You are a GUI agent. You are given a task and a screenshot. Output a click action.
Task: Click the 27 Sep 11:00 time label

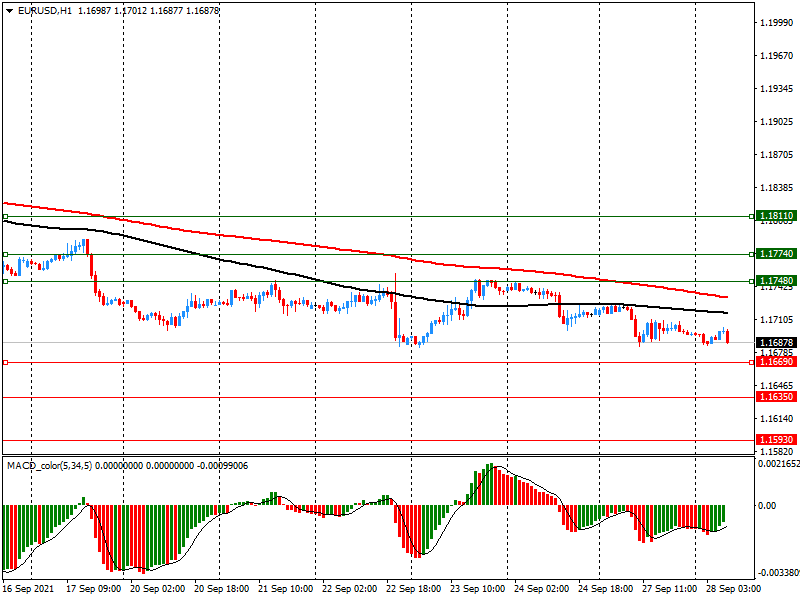(670, 589)
